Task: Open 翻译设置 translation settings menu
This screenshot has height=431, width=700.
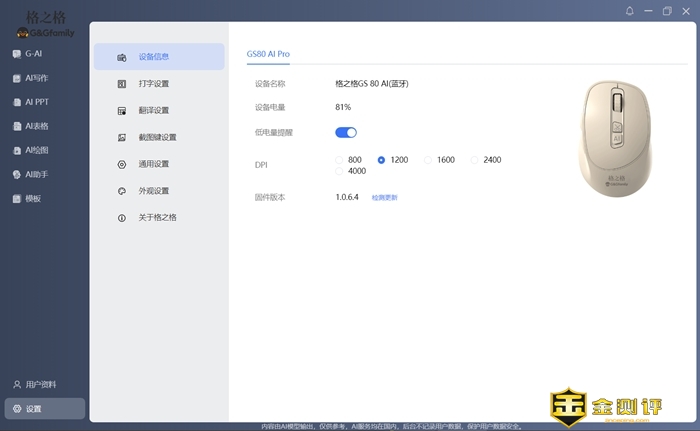Action: coord(154,110)
